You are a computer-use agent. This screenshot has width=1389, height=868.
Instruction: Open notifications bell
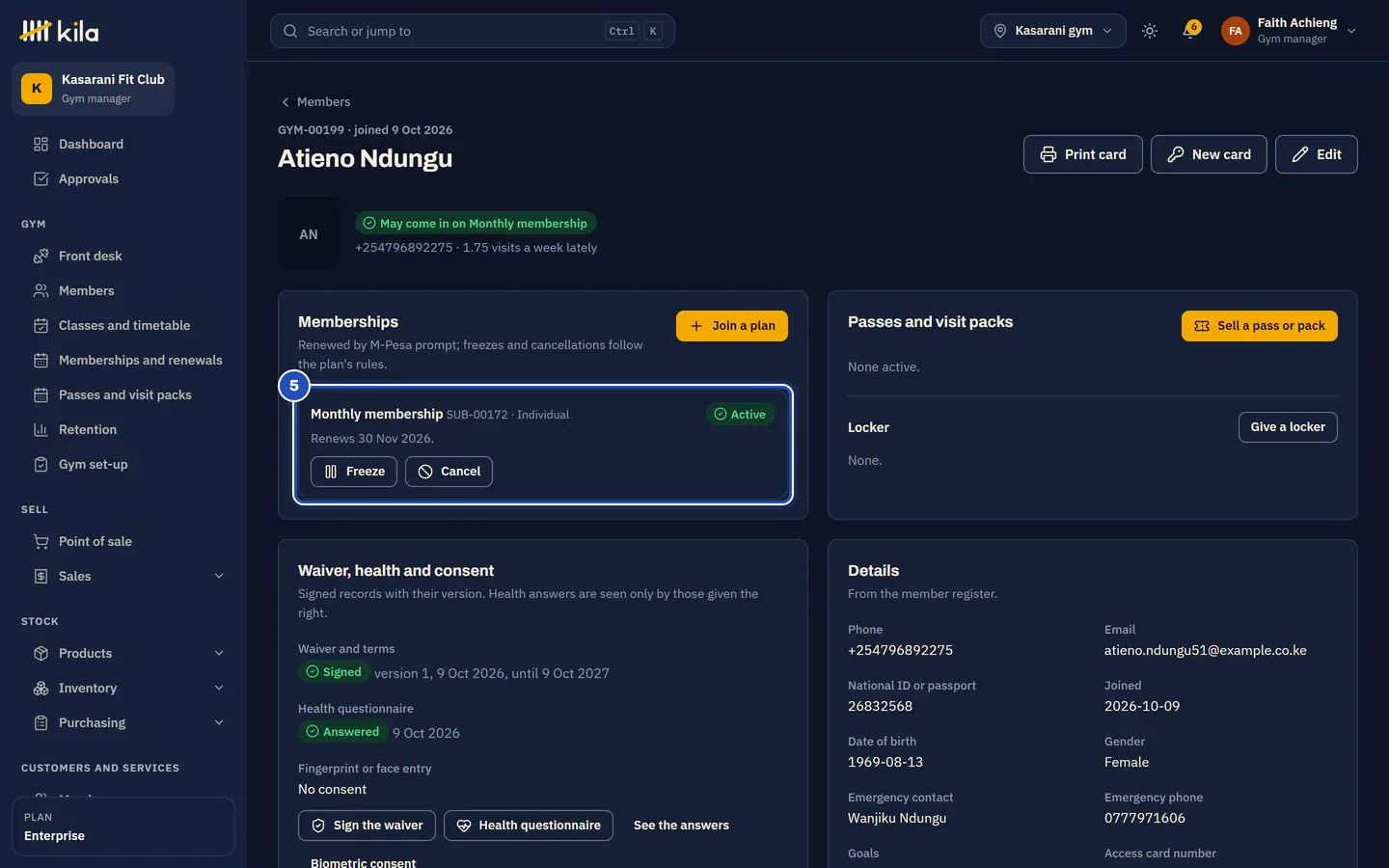click(1190, 31)
